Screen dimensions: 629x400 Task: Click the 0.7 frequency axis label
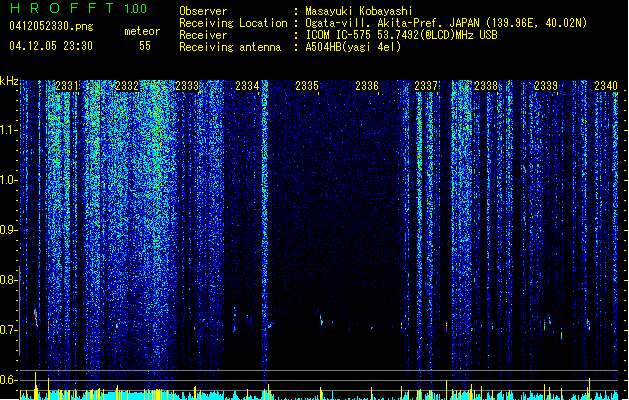[x=8, y=330]
